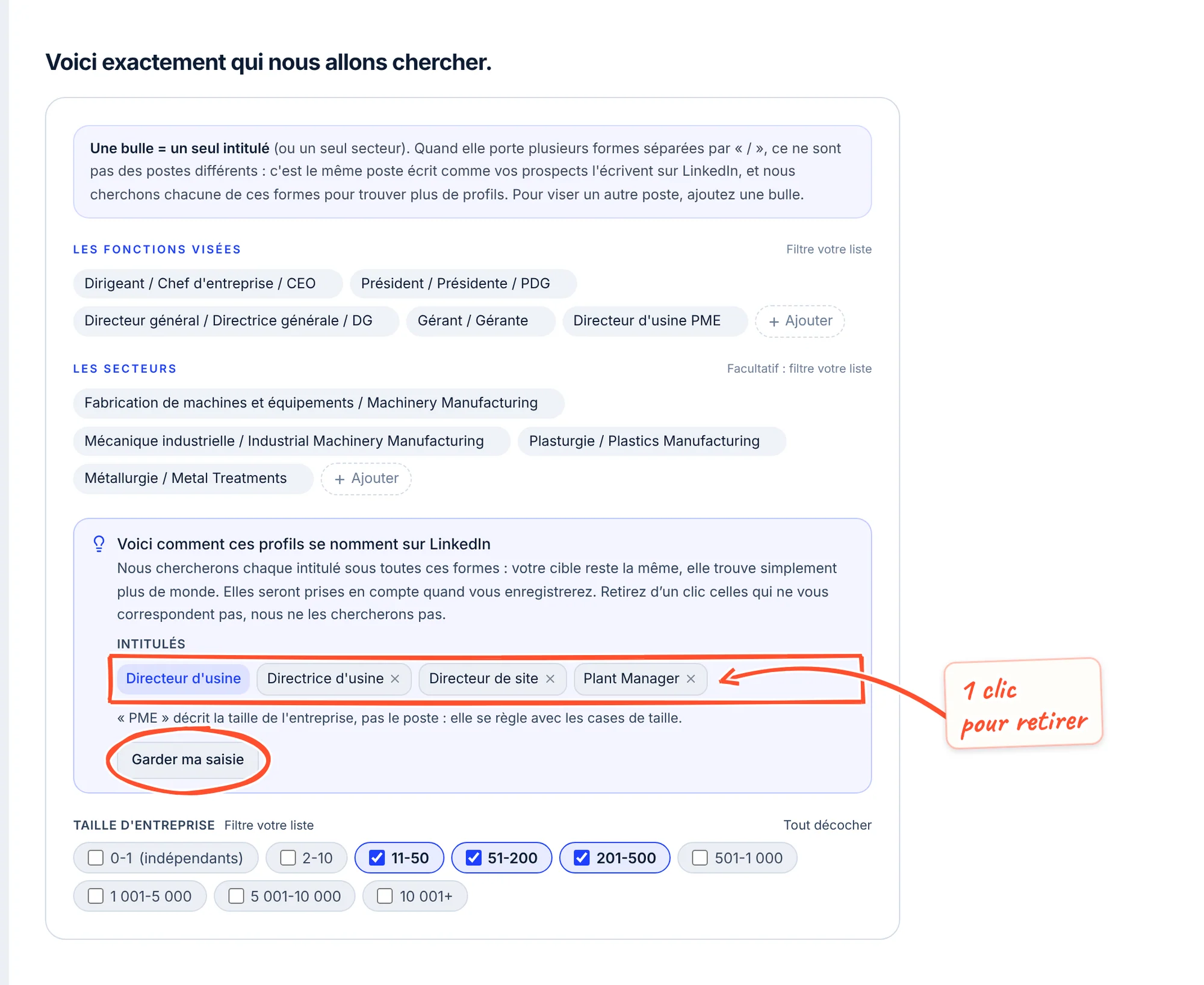Click the Garder ma saisie button
The image size is (1204, 985).
(x=188, y=759)
